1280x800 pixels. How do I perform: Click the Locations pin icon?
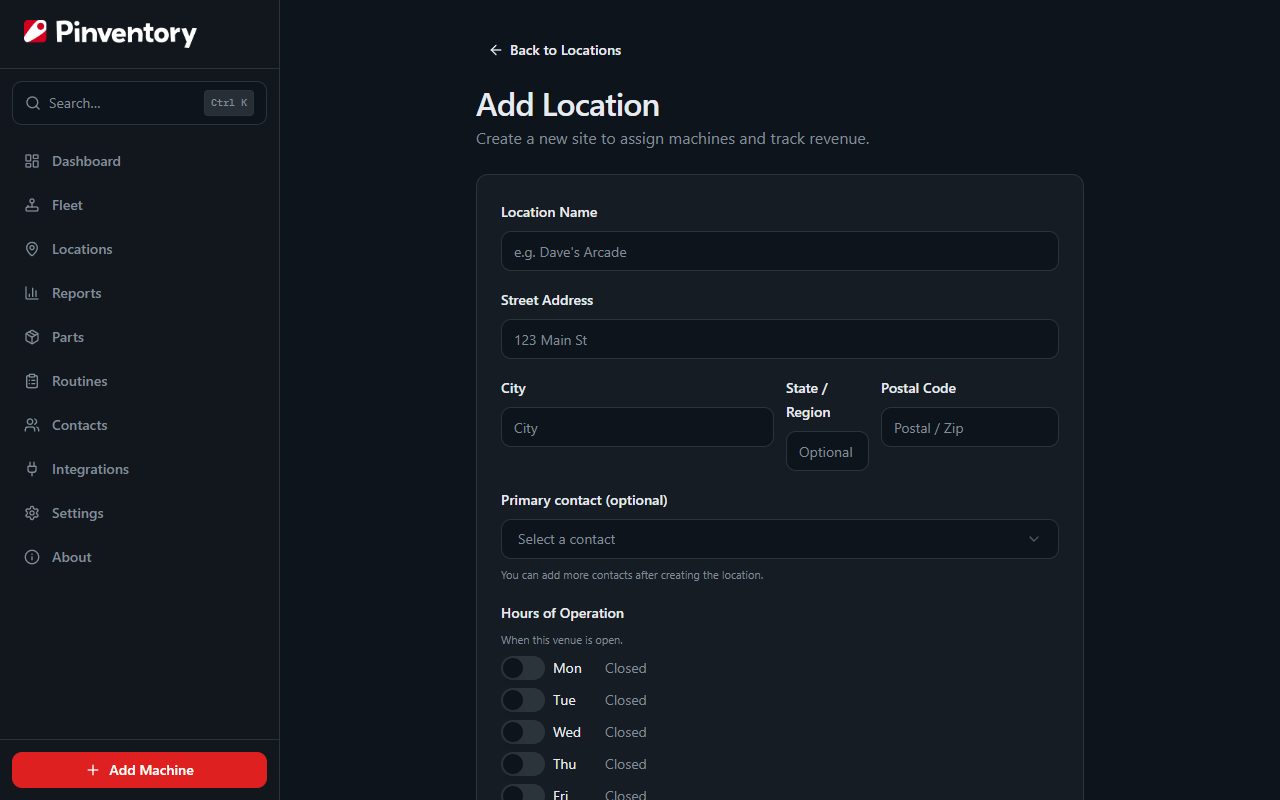coord(32,249)
